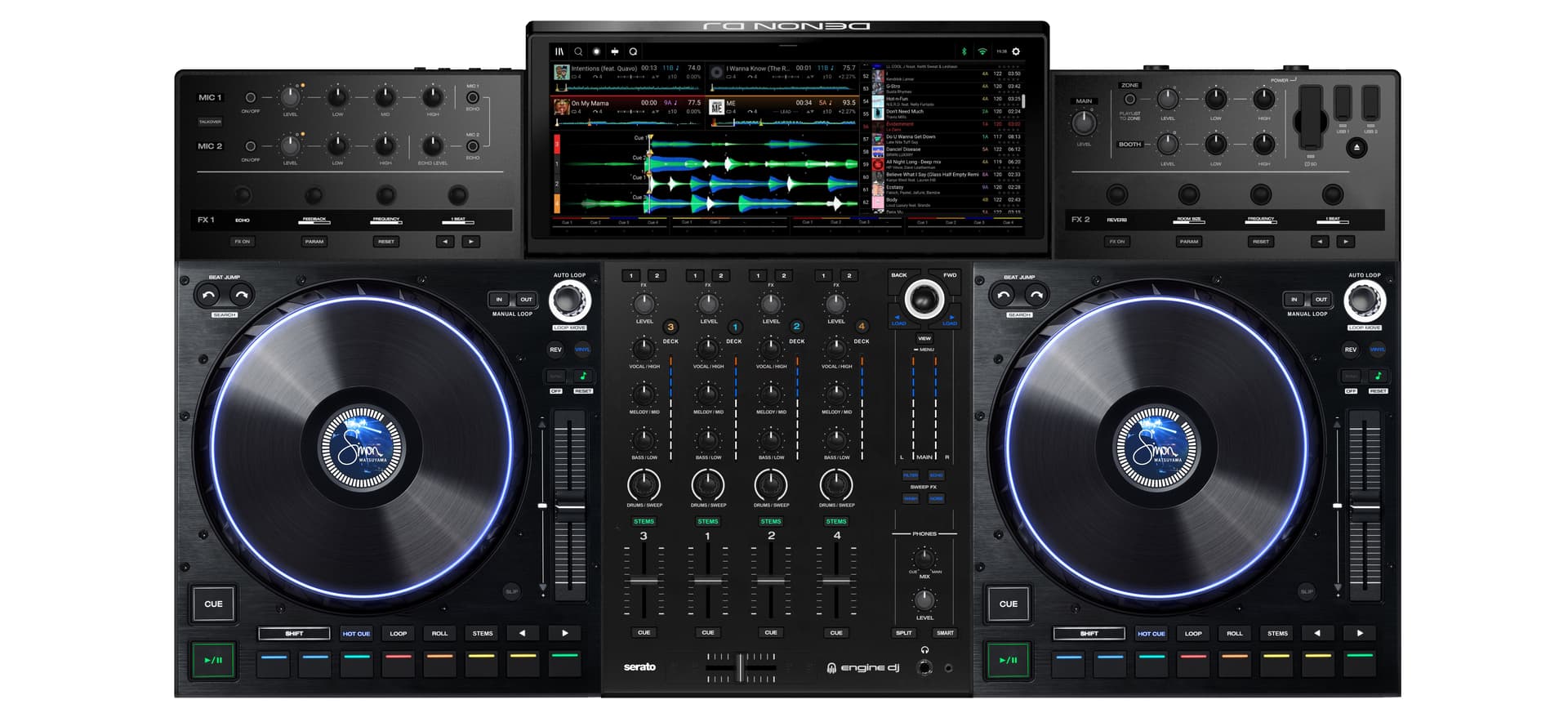The width and height of the screenshot is (1568, 722).
Task: Toggle the right deck key lock note button
Action: 1378,377
